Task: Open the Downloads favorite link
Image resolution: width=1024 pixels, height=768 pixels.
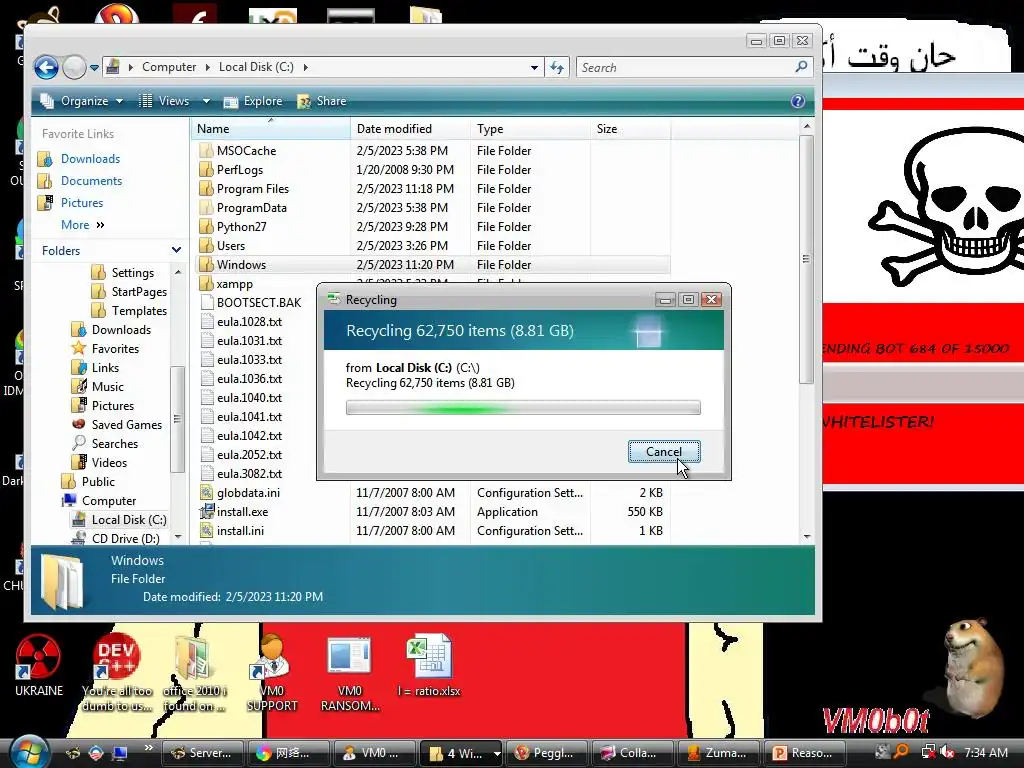Action: click(90, 159)
